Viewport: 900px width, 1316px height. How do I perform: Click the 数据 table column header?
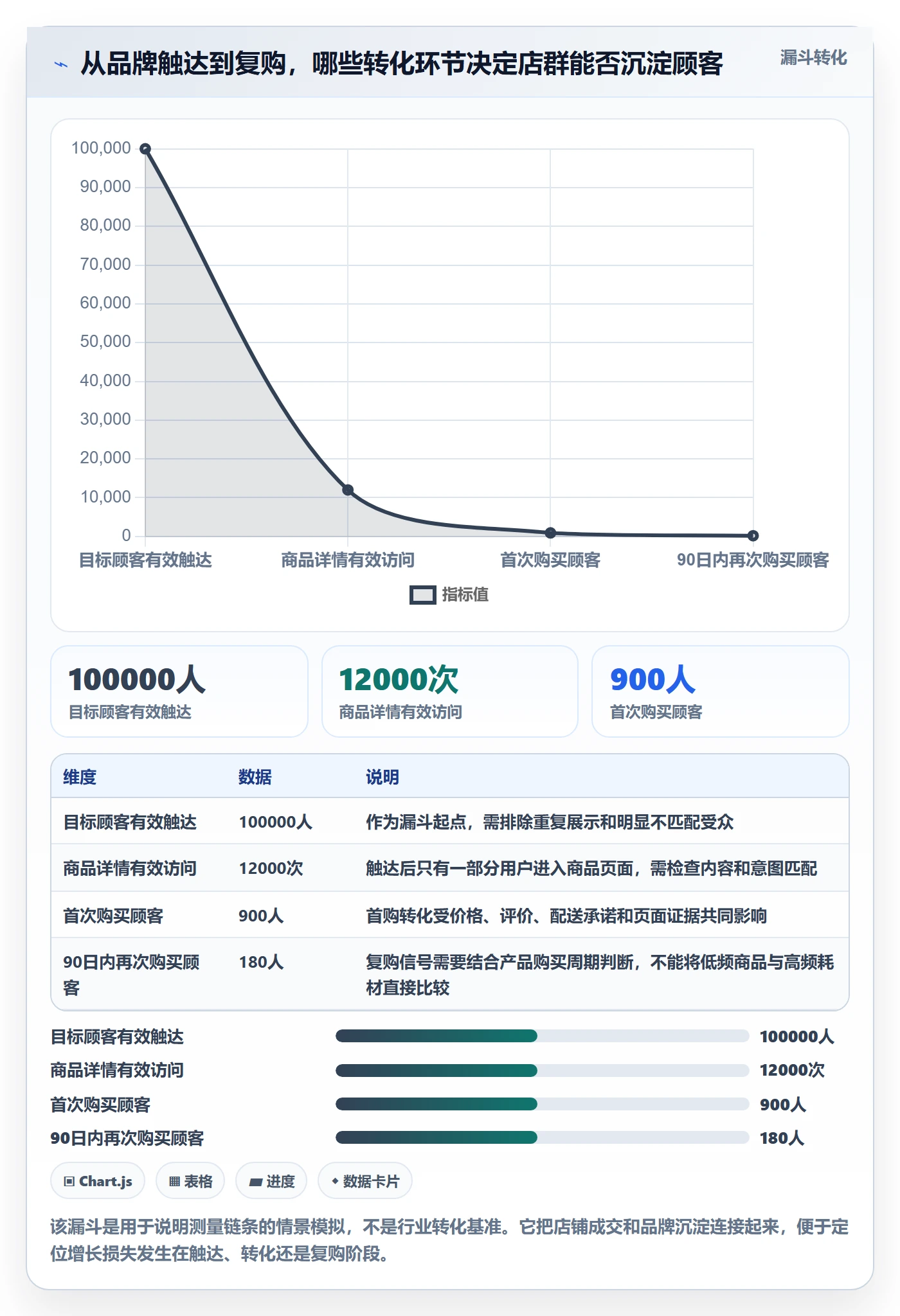[255, 777]
